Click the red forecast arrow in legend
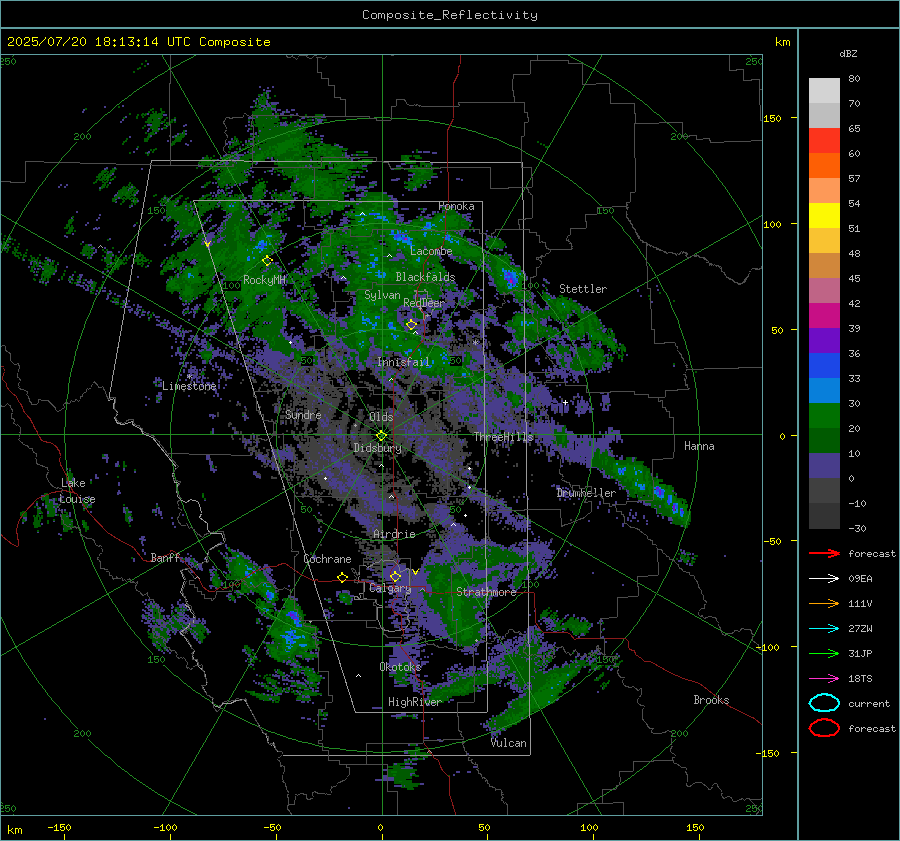 click(824, 553)
